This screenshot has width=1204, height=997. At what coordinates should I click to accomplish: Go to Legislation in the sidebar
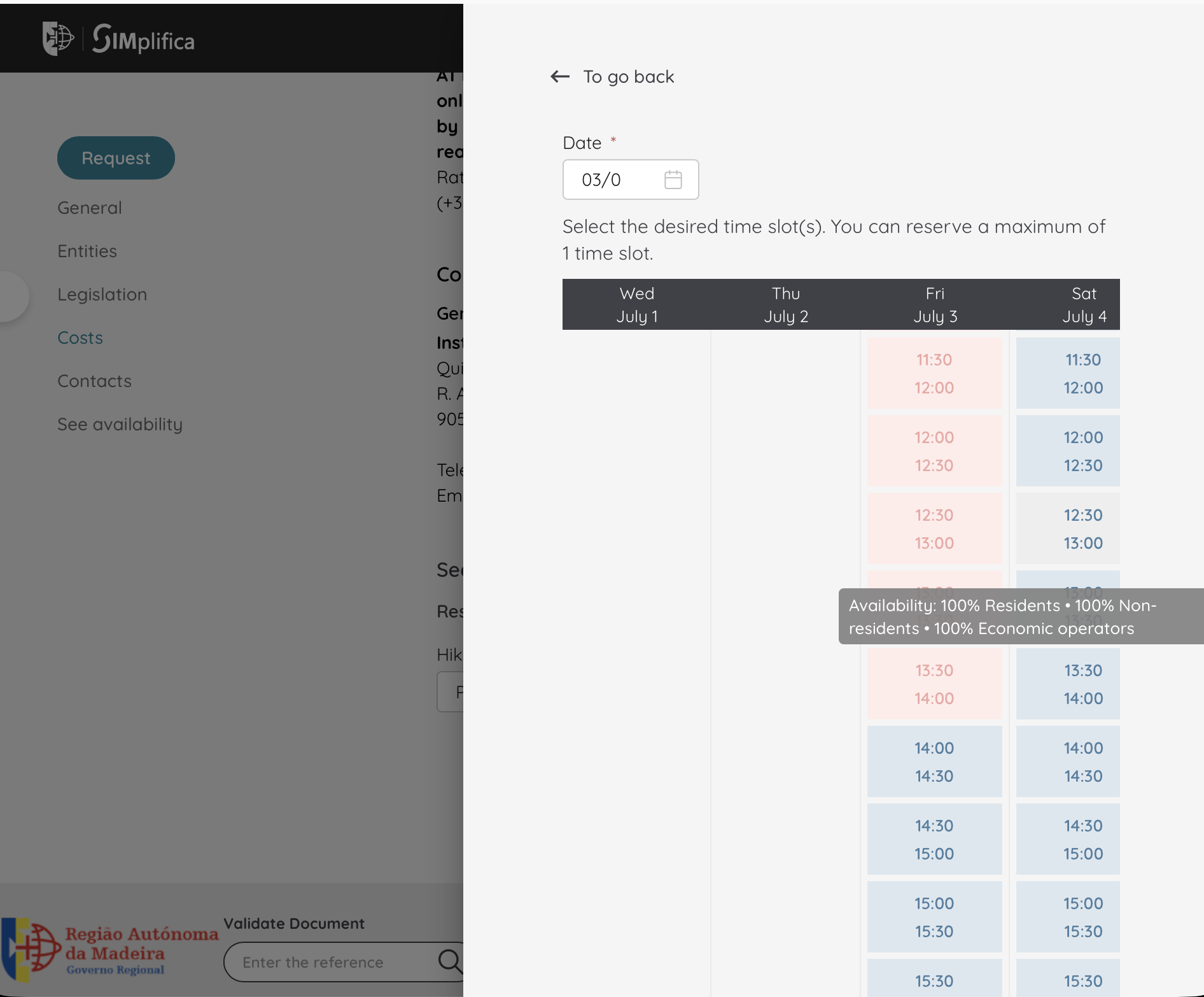(102, 294)
